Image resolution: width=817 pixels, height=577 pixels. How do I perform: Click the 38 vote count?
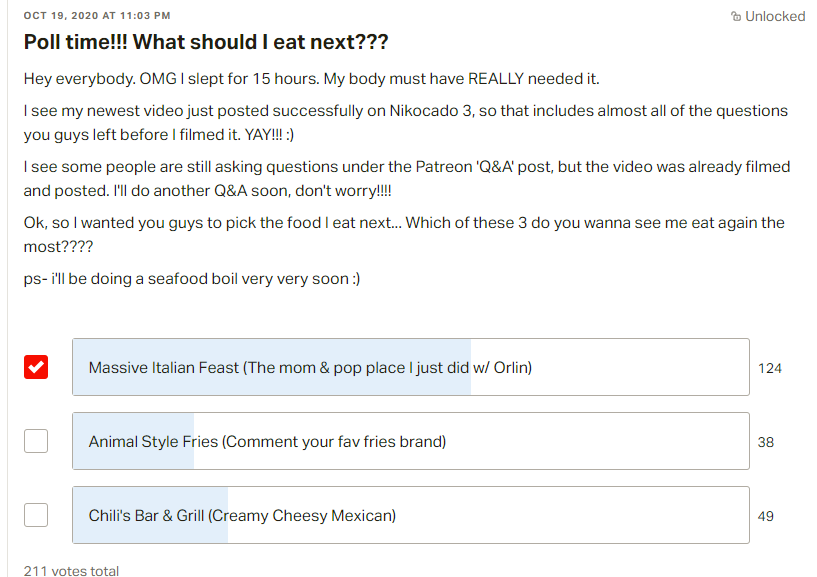tap(765, 442)
